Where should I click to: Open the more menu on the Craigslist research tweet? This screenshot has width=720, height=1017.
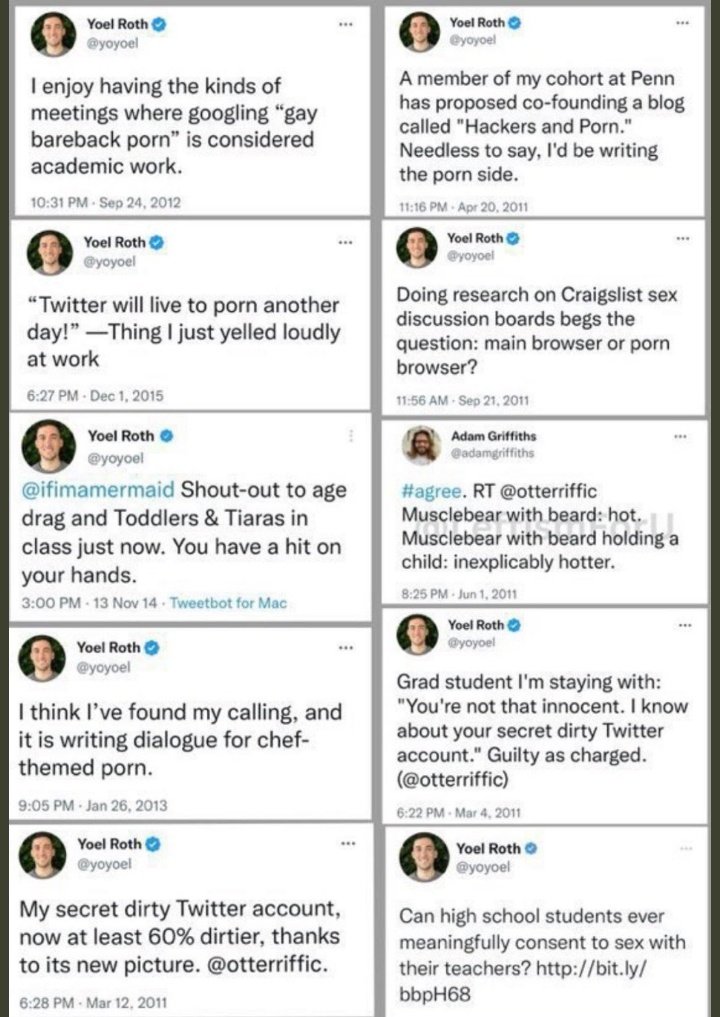pos(682,238)
